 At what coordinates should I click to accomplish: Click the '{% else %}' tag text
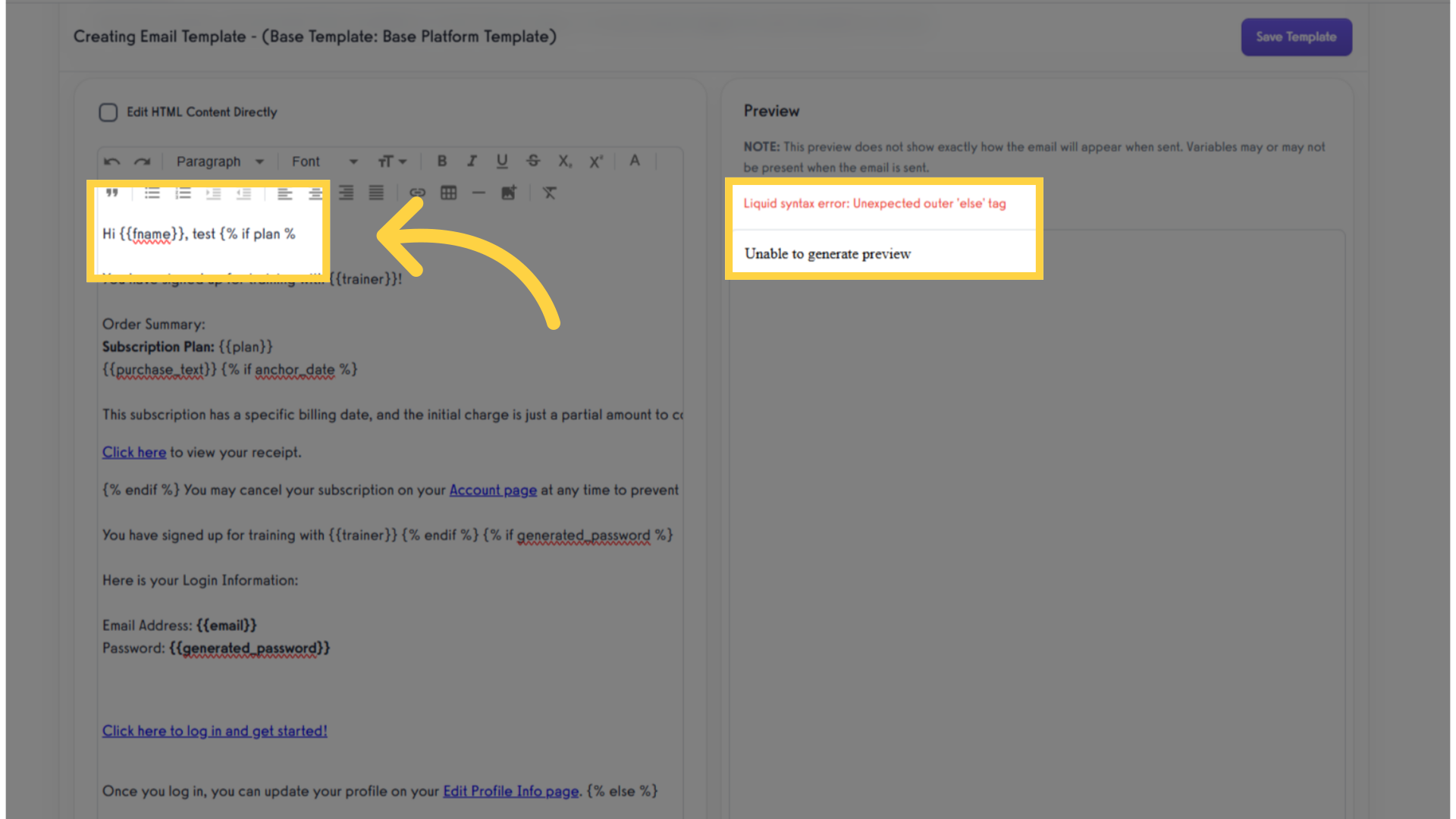(x=623, y=792)
